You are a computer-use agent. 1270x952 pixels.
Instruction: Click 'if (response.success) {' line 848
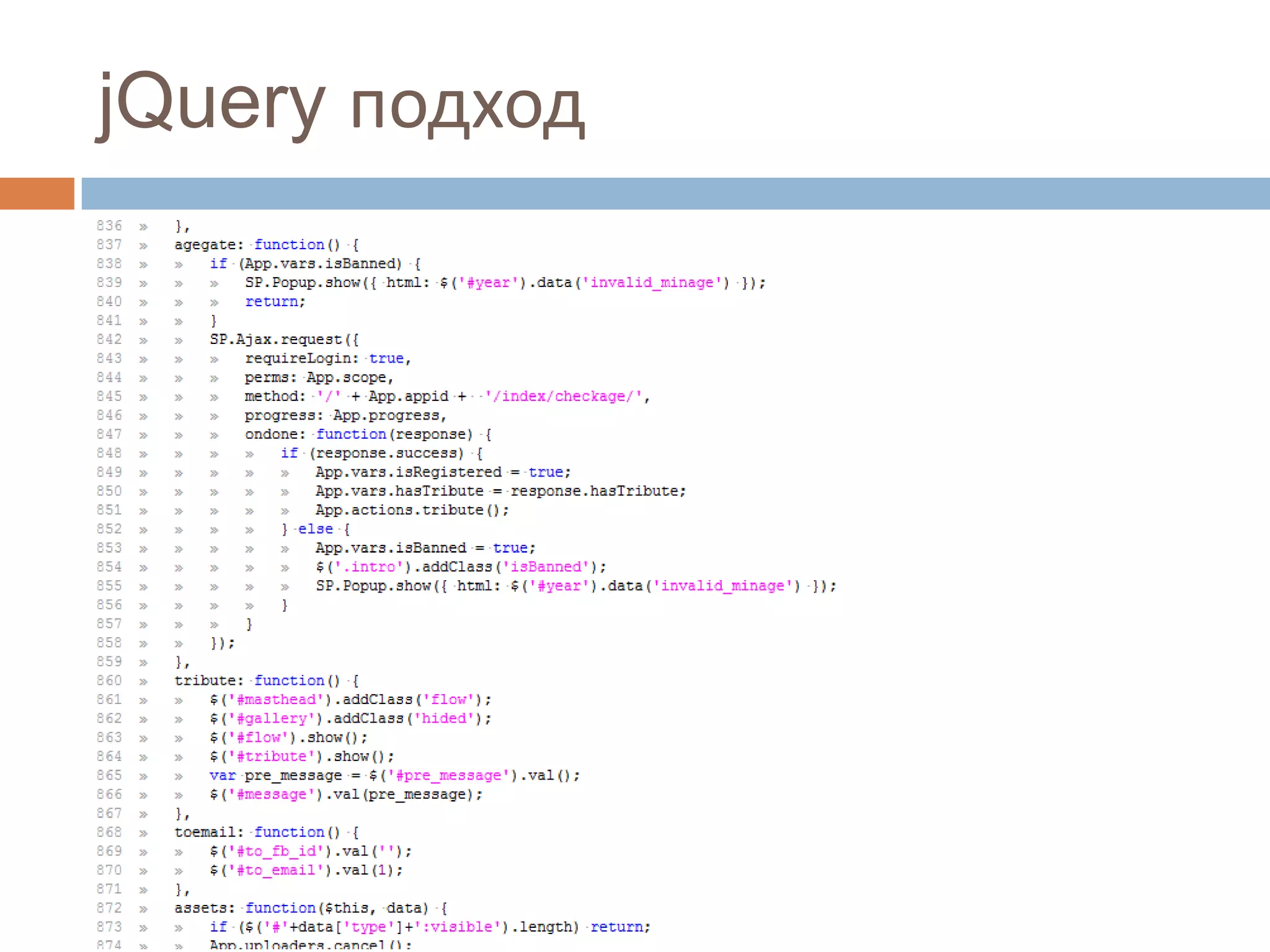click(382, 454)
